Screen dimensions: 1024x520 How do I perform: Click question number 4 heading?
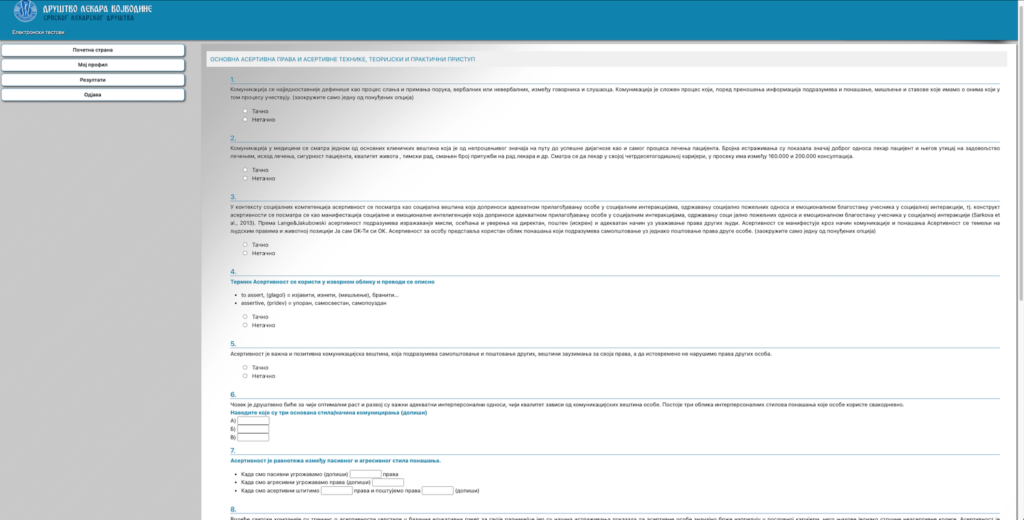233,272
